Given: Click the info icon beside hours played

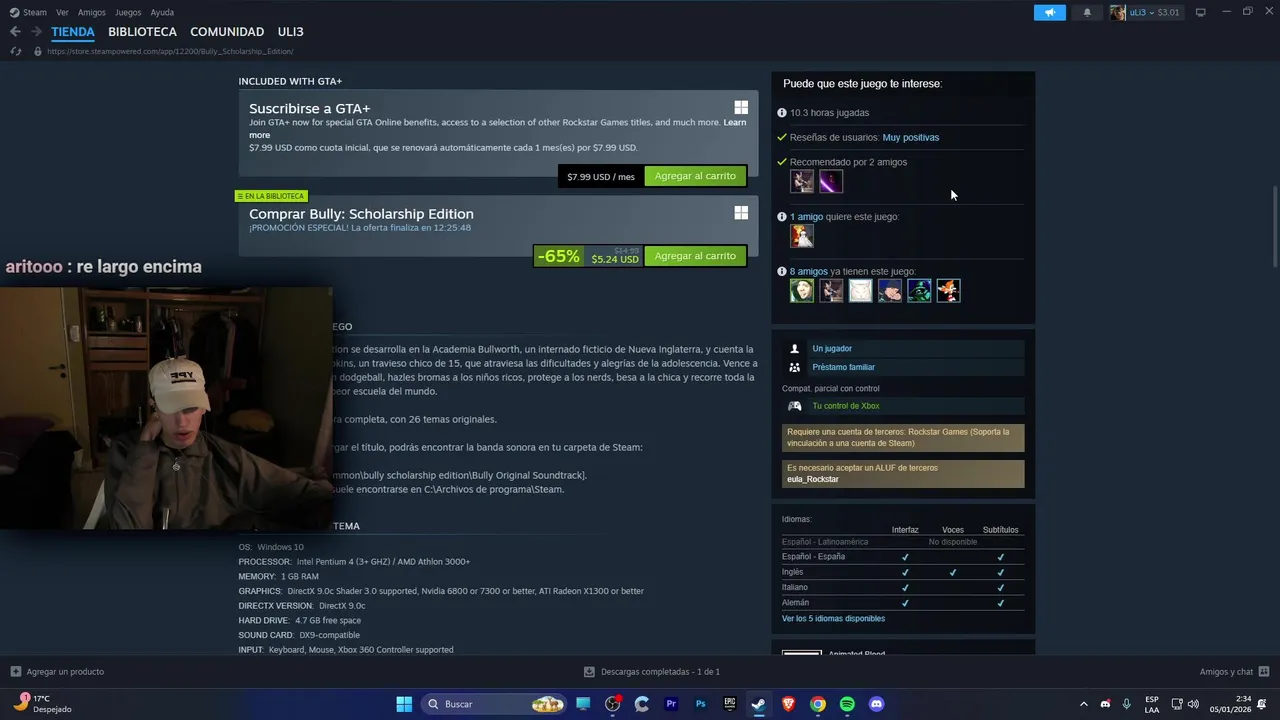Looking at the screenshot, I should (782, 113).
